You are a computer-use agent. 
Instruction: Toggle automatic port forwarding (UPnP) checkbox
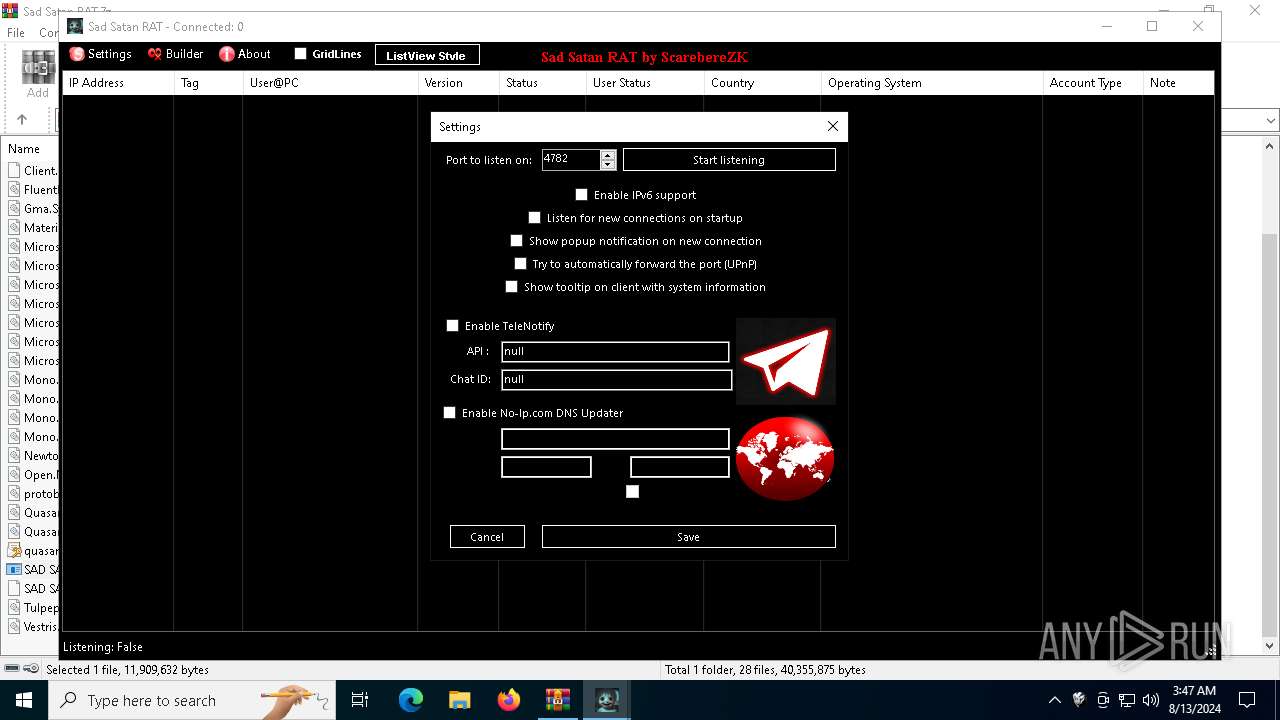(x=520, y=264)
